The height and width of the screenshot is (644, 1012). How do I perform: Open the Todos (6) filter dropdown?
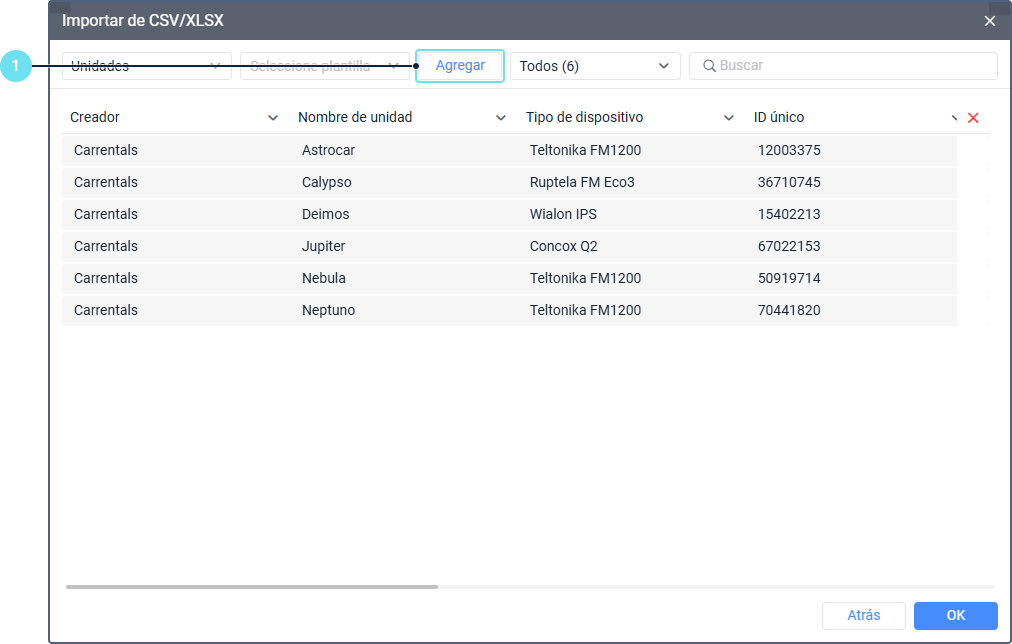(x=595, y=66)
